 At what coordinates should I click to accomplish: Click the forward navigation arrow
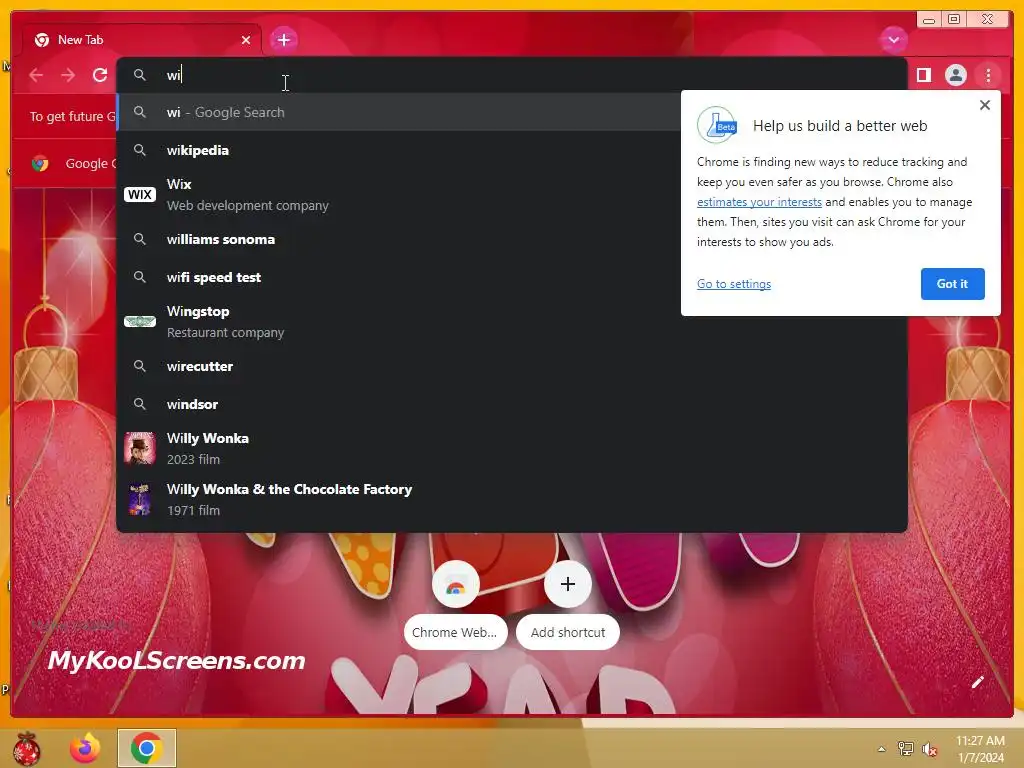click(68, 75)
